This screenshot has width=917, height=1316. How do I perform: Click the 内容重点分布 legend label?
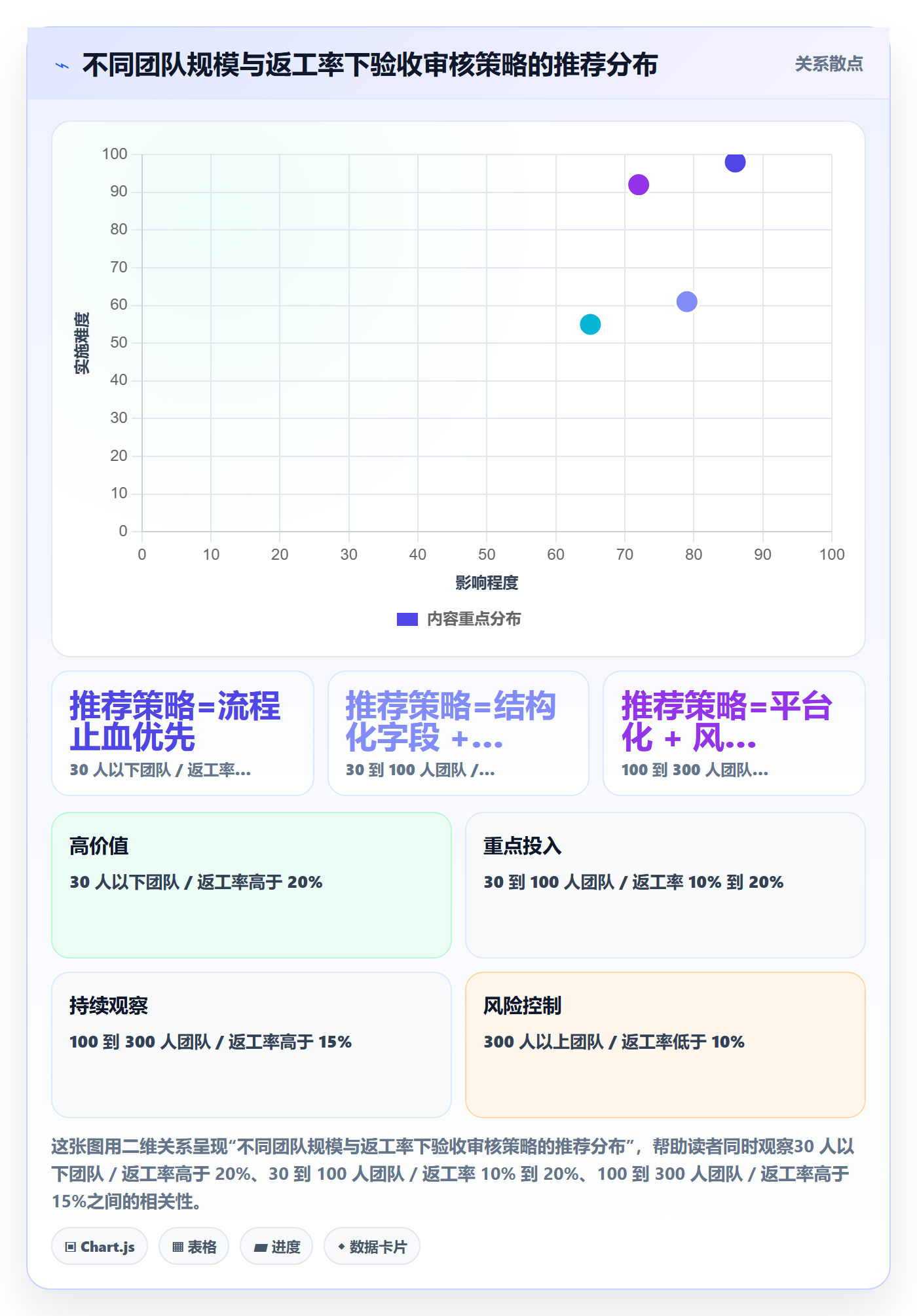pos(474,619)
